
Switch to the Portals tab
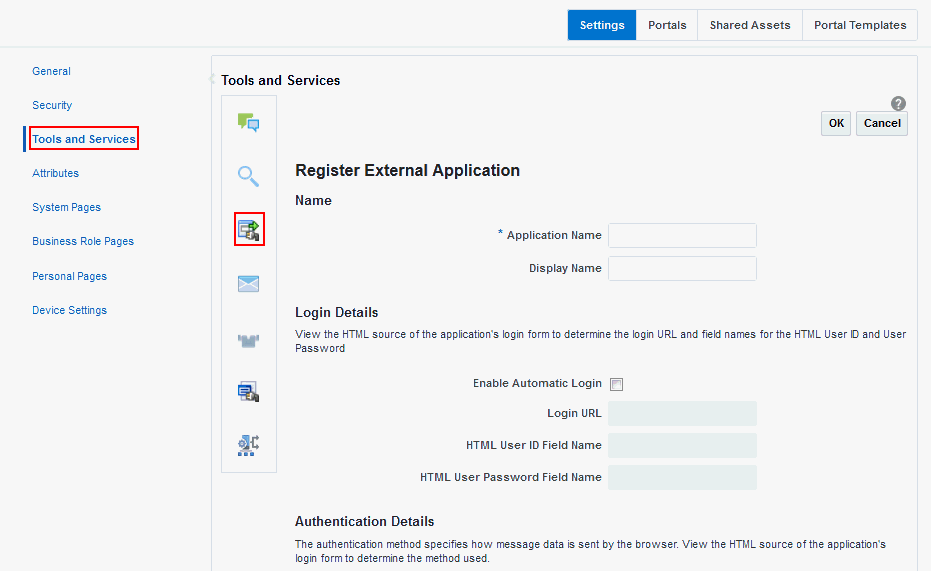[x=667, y=25]
